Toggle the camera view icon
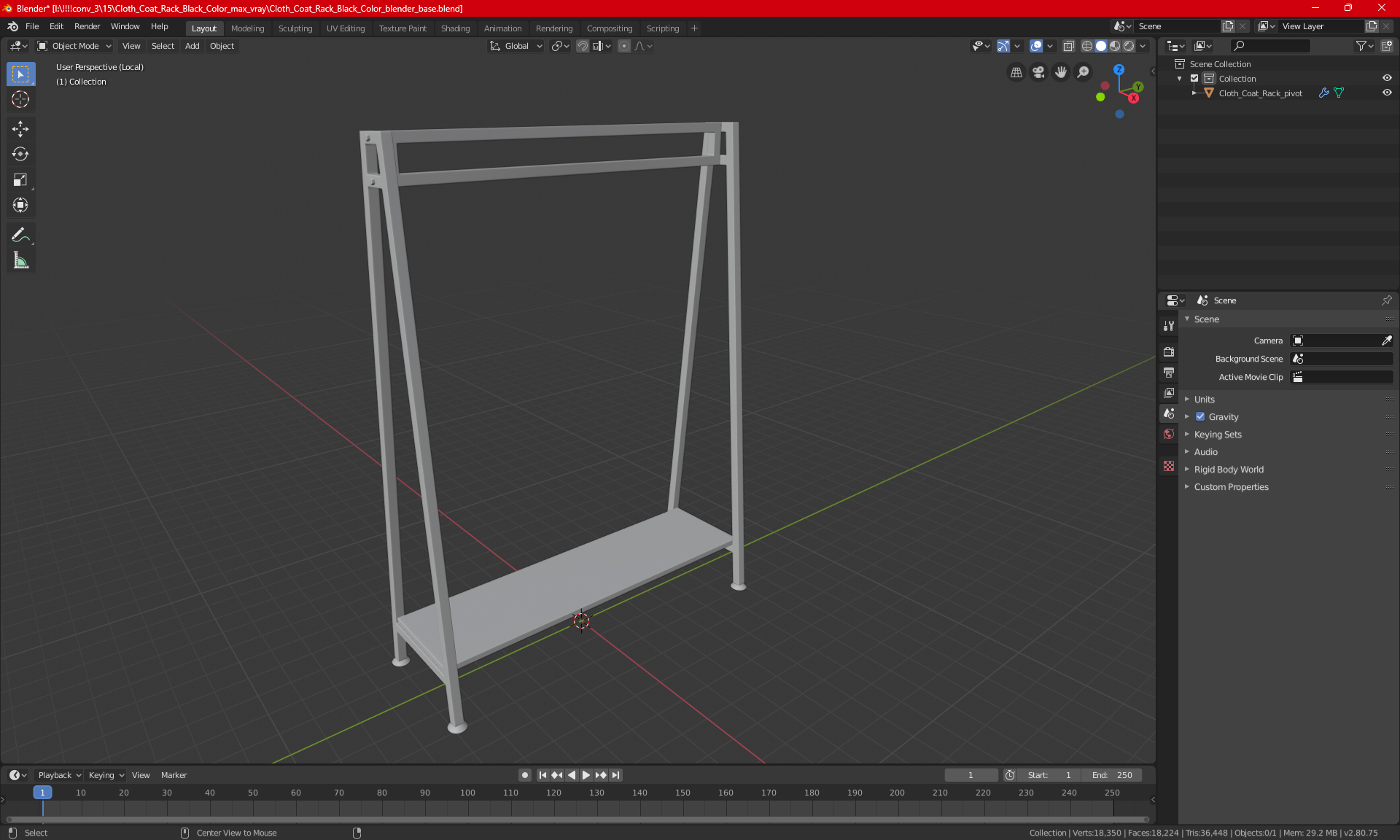1400x840 pixels. click(1038, 72)
